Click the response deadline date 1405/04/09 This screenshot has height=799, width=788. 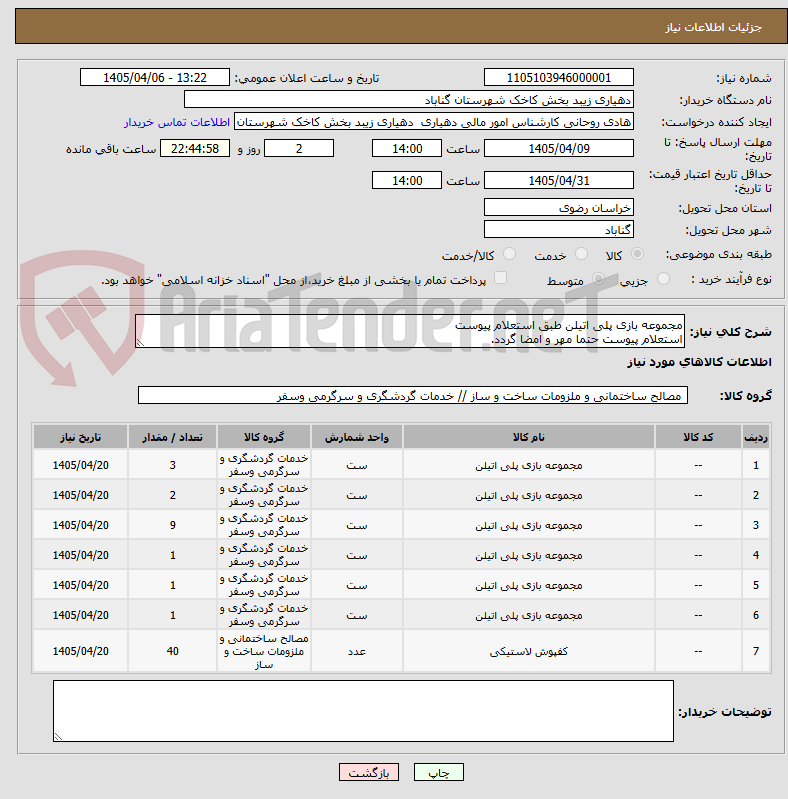[x=559, y=148]
